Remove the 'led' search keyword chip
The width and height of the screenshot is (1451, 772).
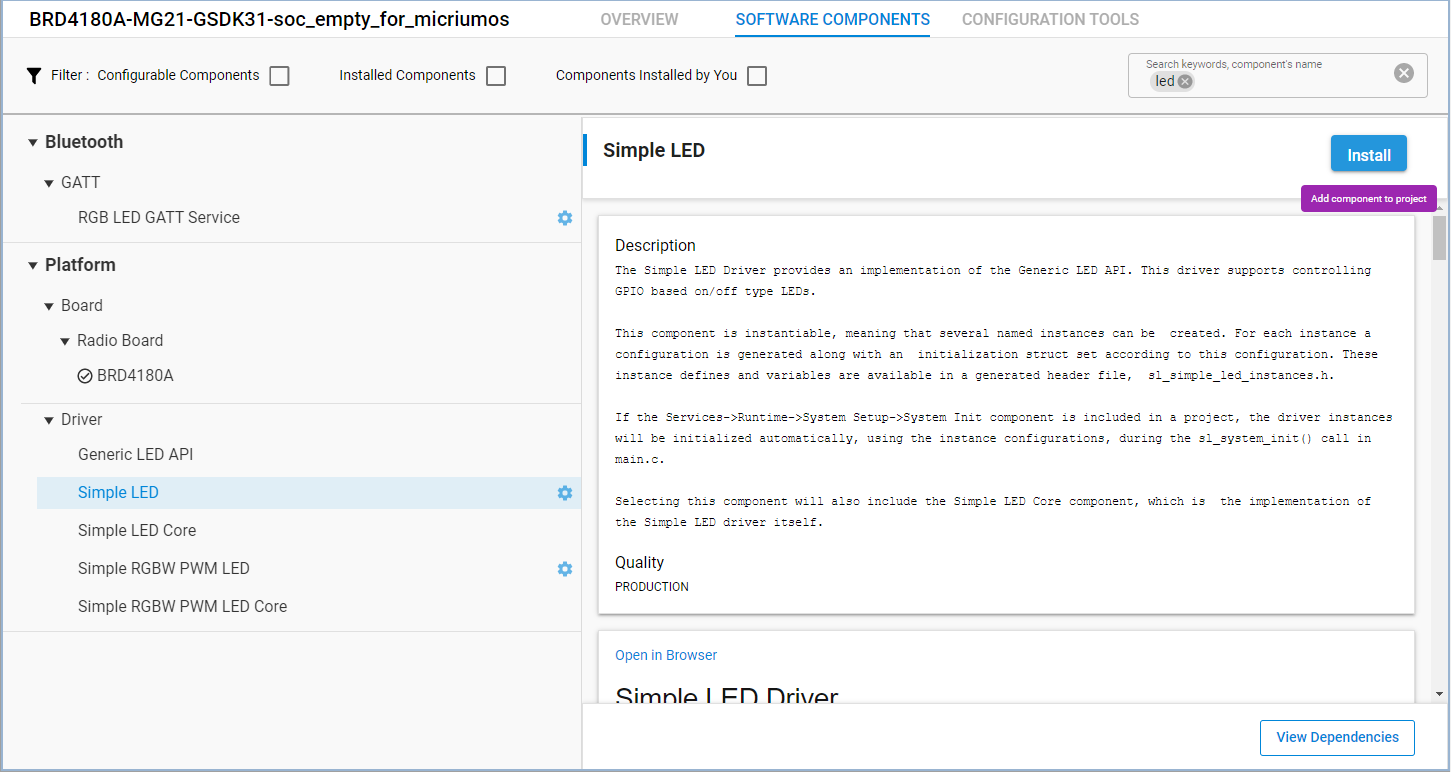[1185, 82]
